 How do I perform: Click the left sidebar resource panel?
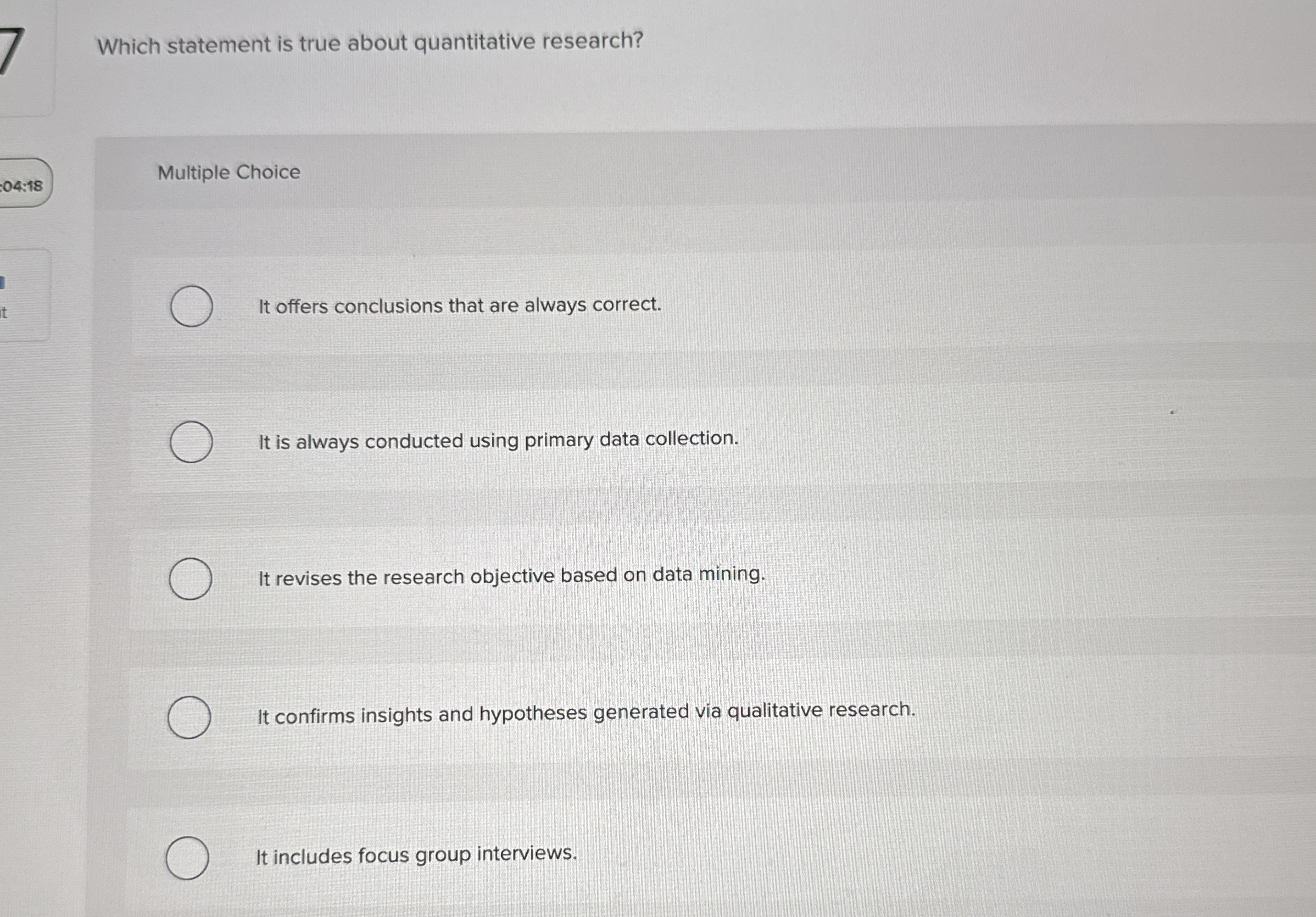[26, 292]
